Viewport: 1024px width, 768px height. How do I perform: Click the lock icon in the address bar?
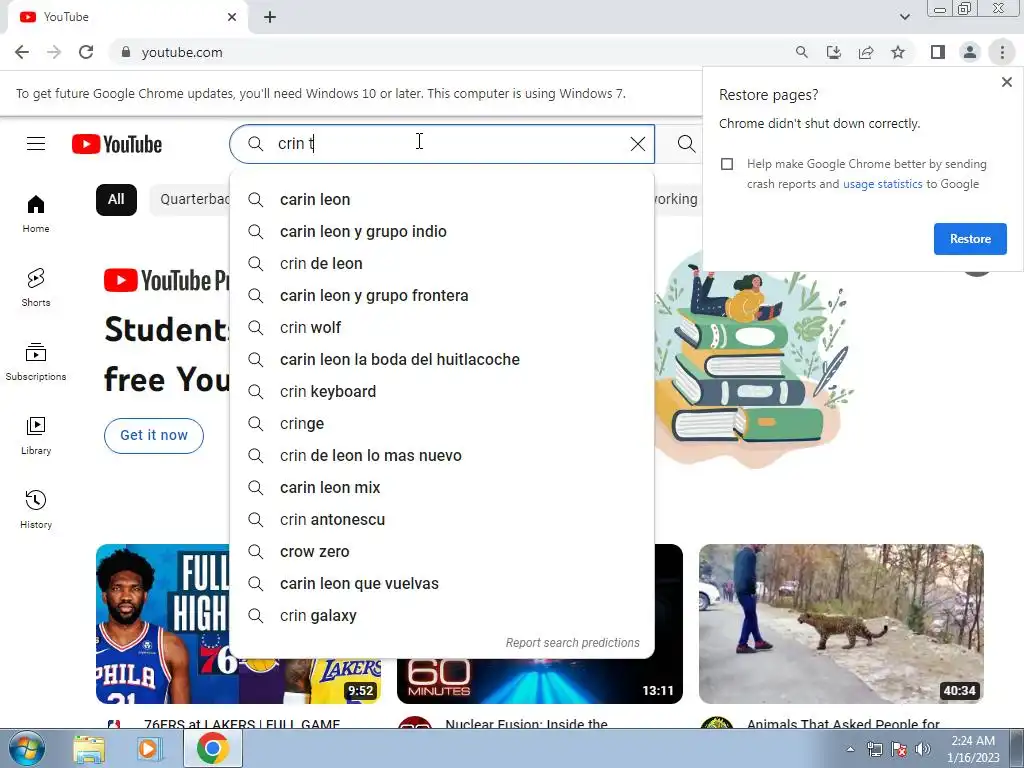tap(126, 52)
